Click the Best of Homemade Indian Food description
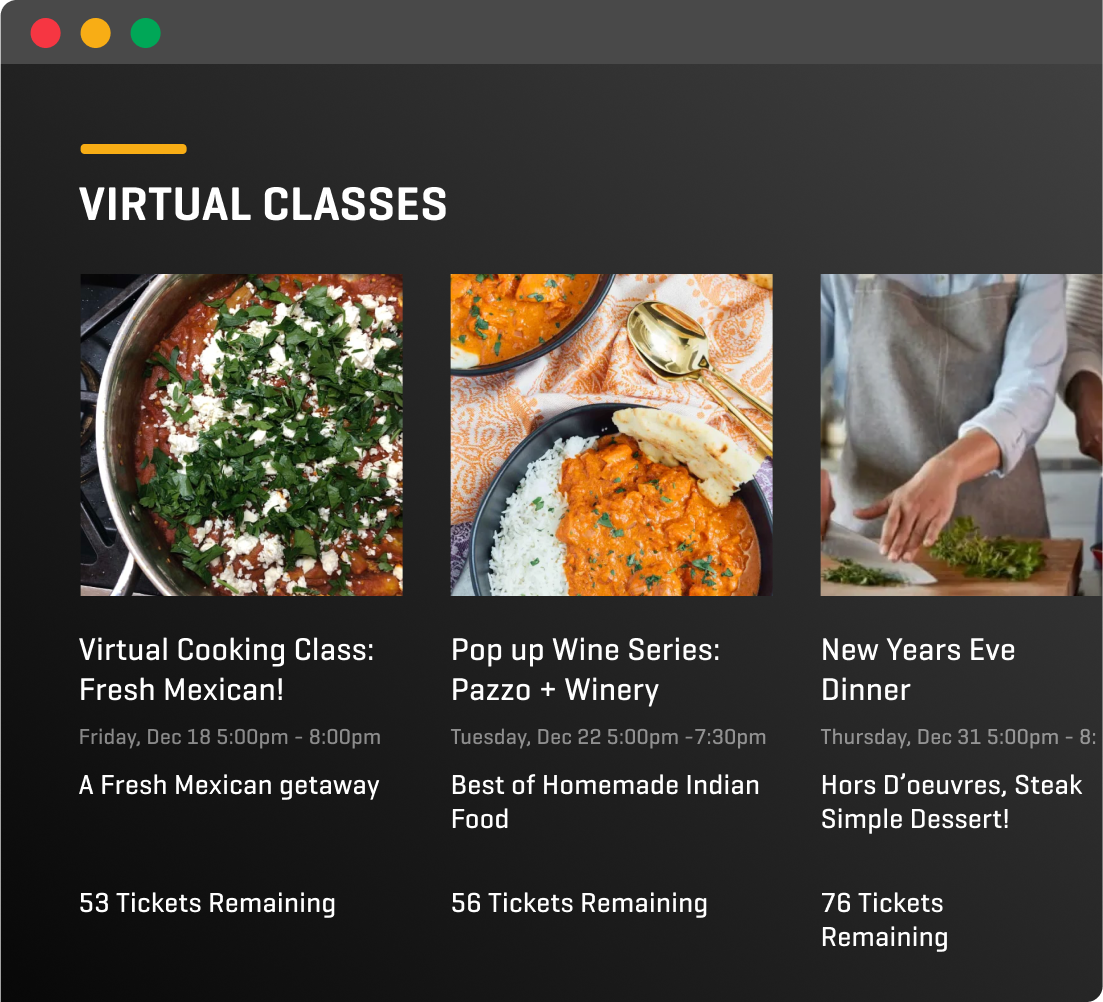Screen dimensions: 1103x1002 point(605,802)
